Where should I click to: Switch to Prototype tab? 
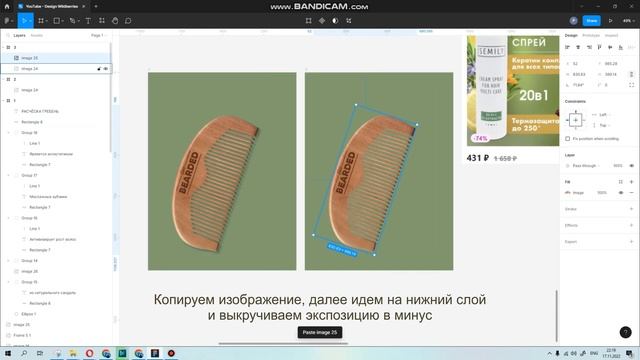tap(591, 36)
